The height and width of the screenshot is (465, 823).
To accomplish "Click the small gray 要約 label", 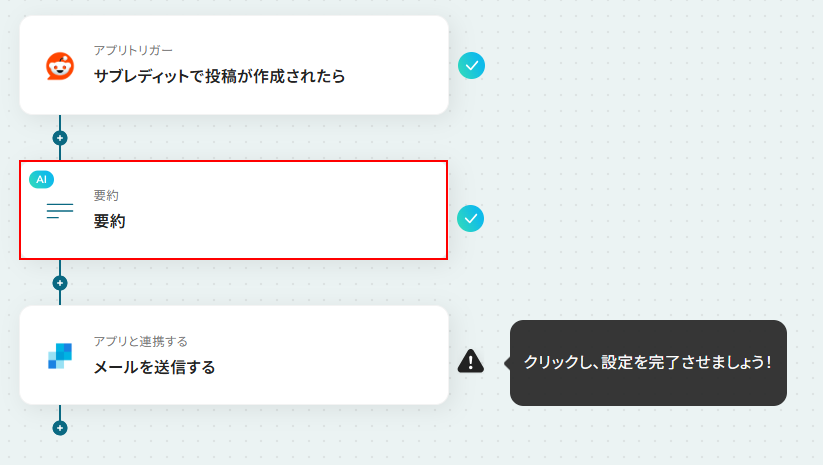I will (x=106, y=196).
